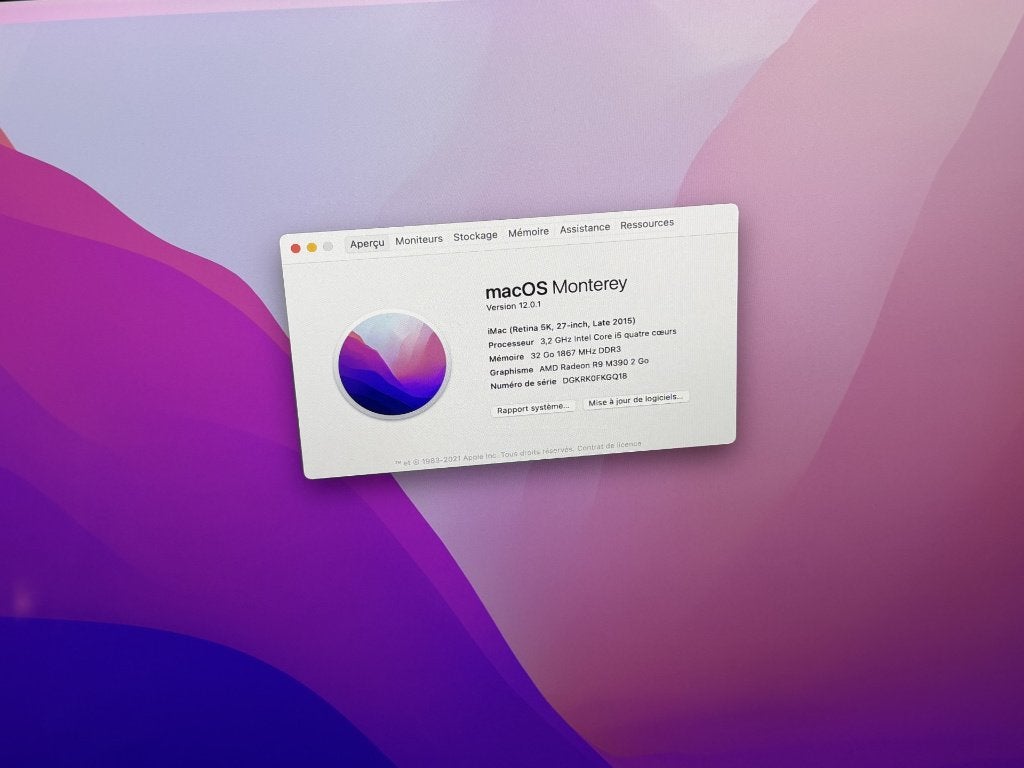
Task: Click the Apple copyright notice text
Action: [x=483, y=455]
